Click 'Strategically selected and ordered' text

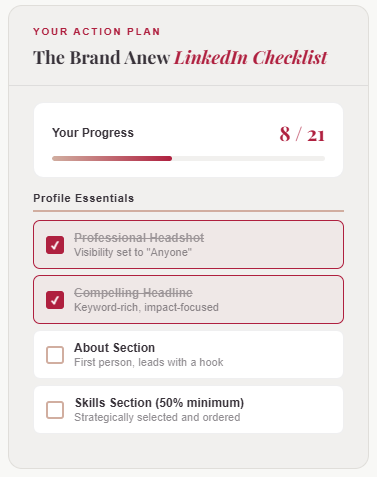(x=157, y=417)
